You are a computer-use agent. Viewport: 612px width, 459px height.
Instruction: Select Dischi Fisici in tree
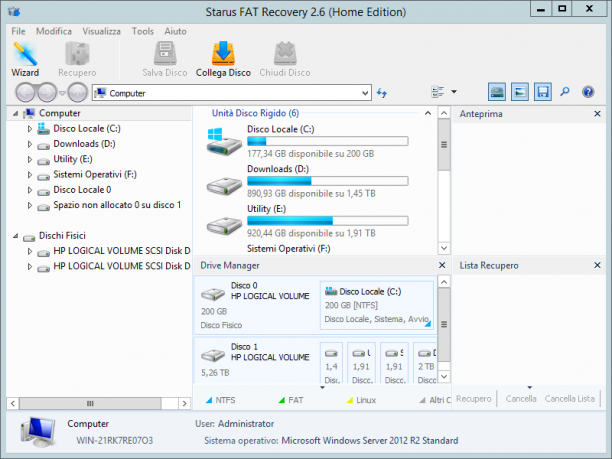[62, 235]
